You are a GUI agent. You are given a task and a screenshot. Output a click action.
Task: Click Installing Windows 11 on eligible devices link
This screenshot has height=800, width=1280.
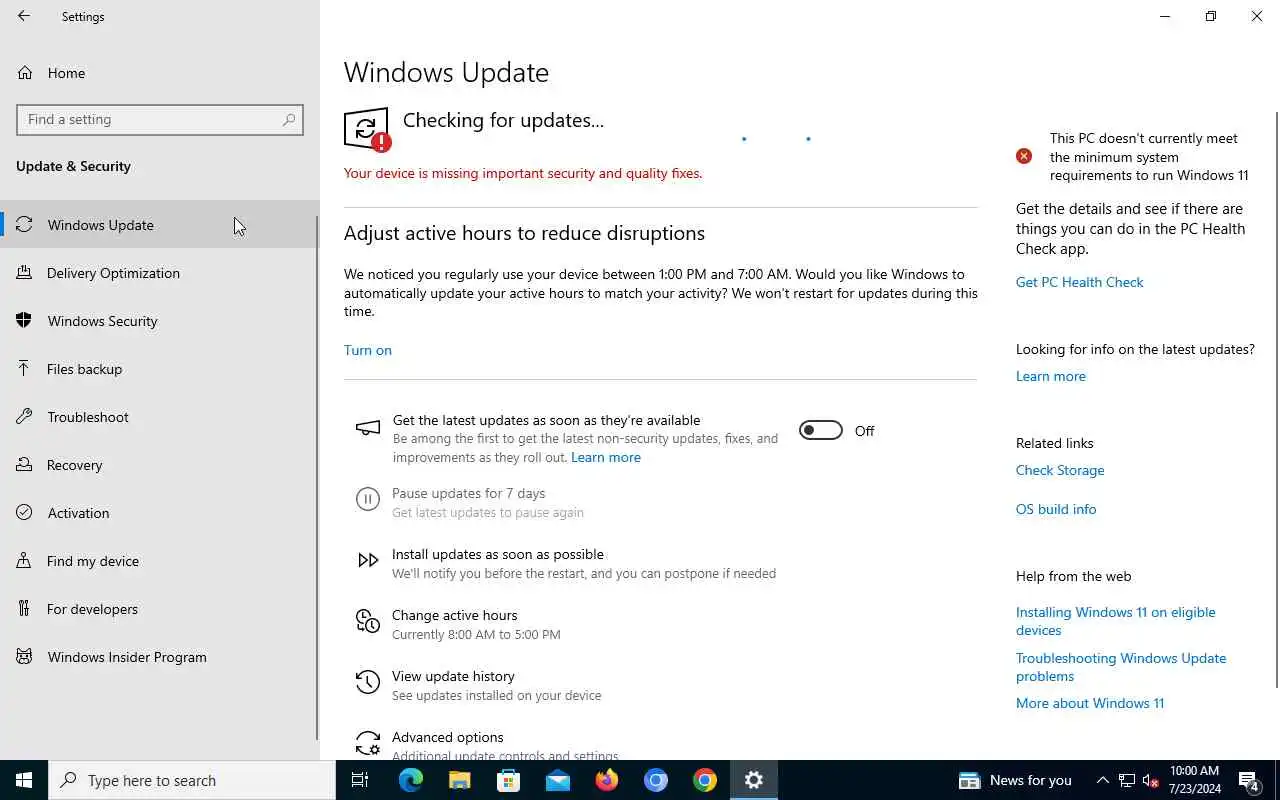pyautogui.click(x=1116, y=621)
